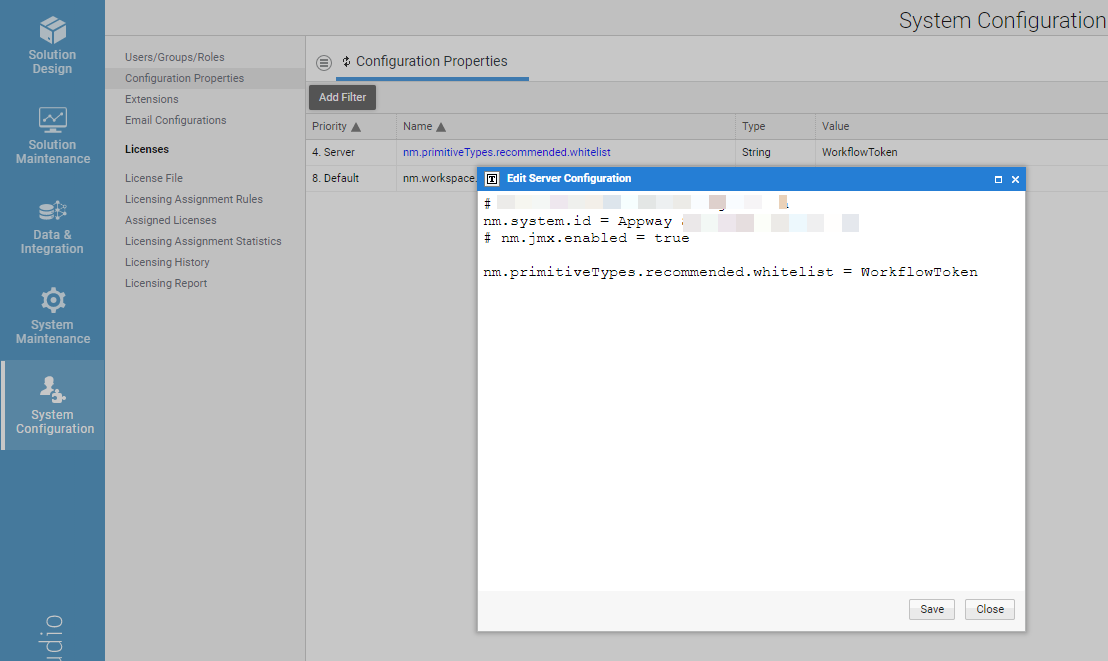
Task: Open the nm.primitiveTypes.recommended.whitelist property link
Action: [x=506, y=152]
